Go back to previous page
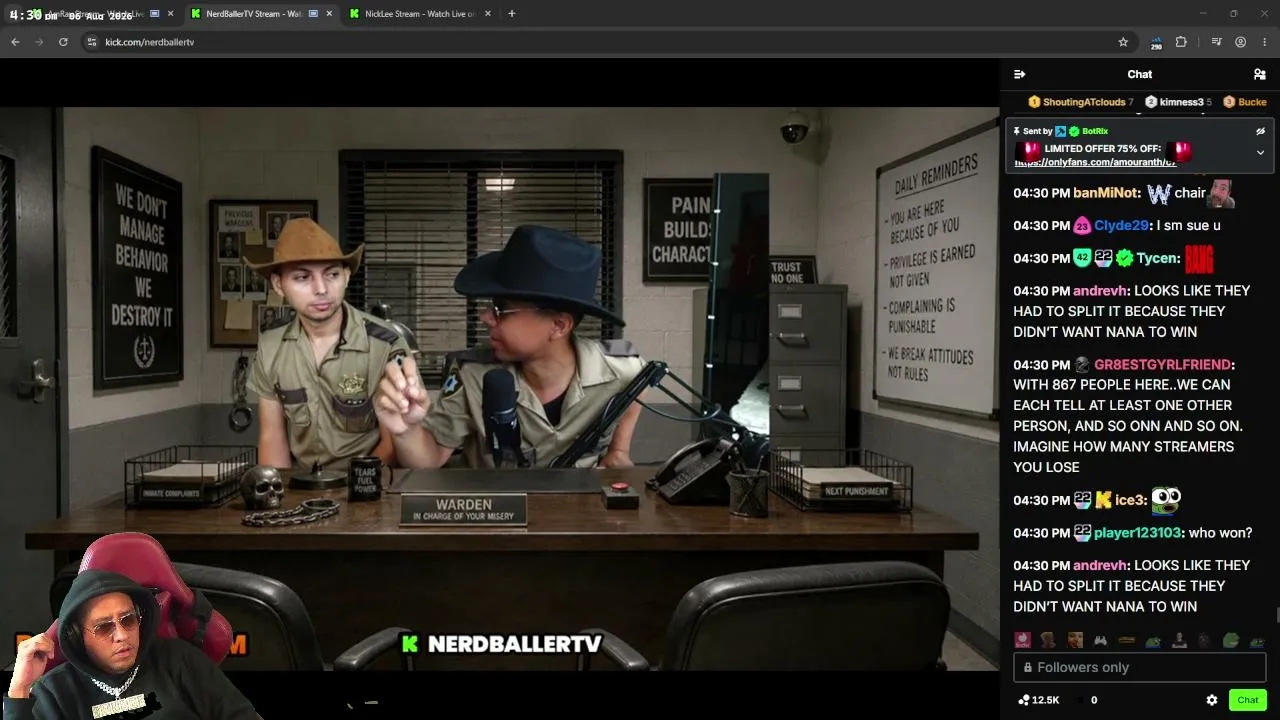This screenshot has width=1280, height=720. [x=15, y=42]
